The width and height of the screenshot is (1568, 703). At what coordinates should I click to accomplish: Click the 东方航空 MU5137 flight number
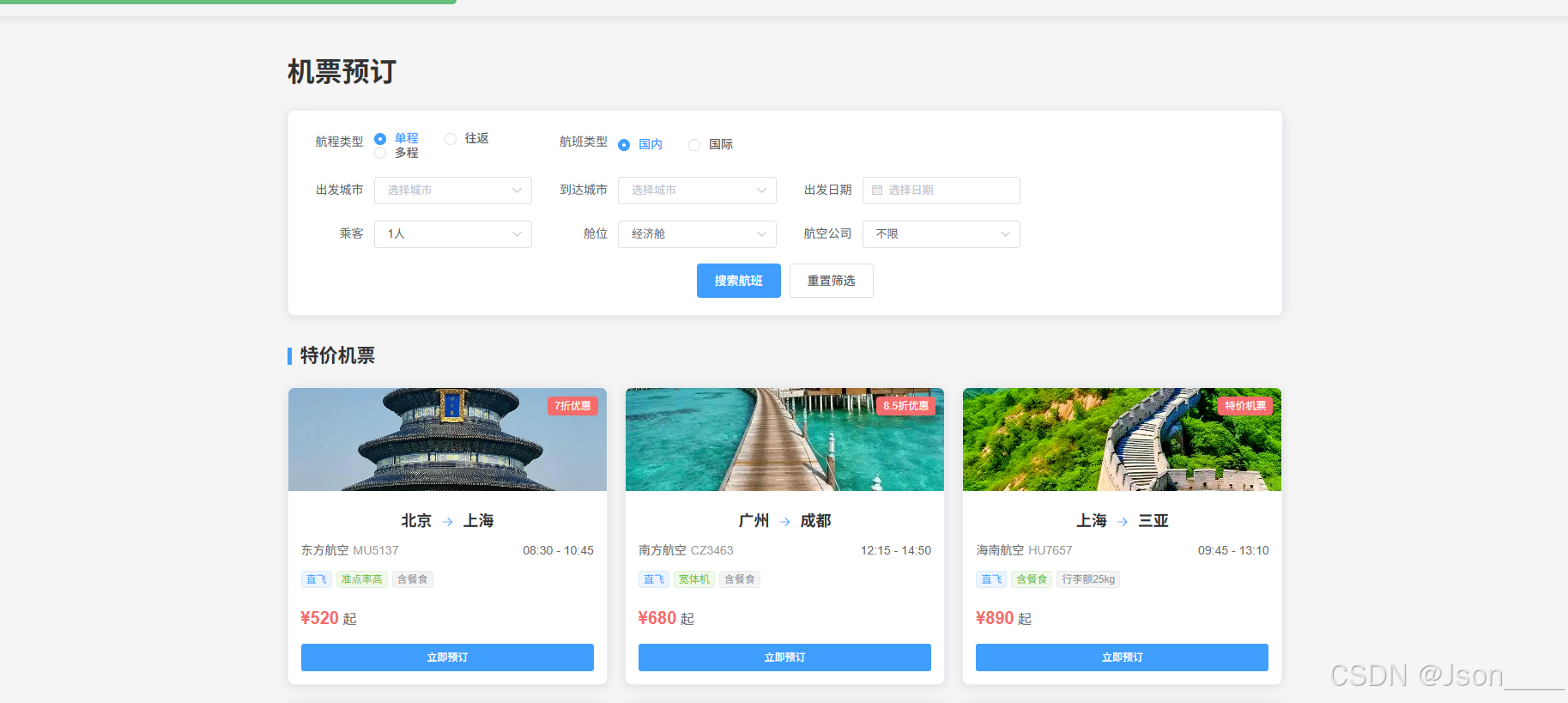coord(376,550)
